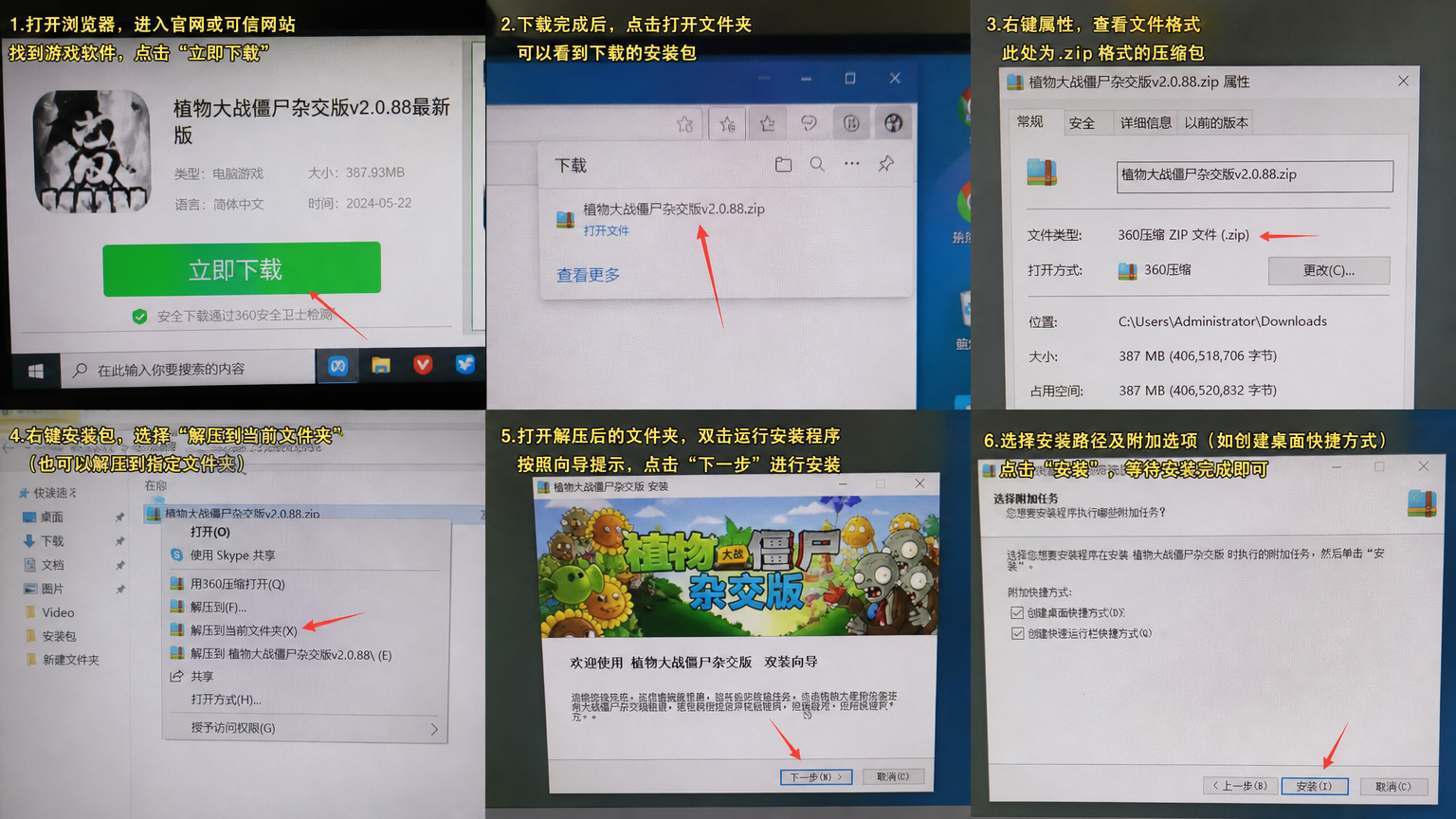Image resolution: width=1456 pixels, height=819 pixels.
Task: Expand the 授予访问权限(G) submenu arrow
Action: [x=434, y=729]
